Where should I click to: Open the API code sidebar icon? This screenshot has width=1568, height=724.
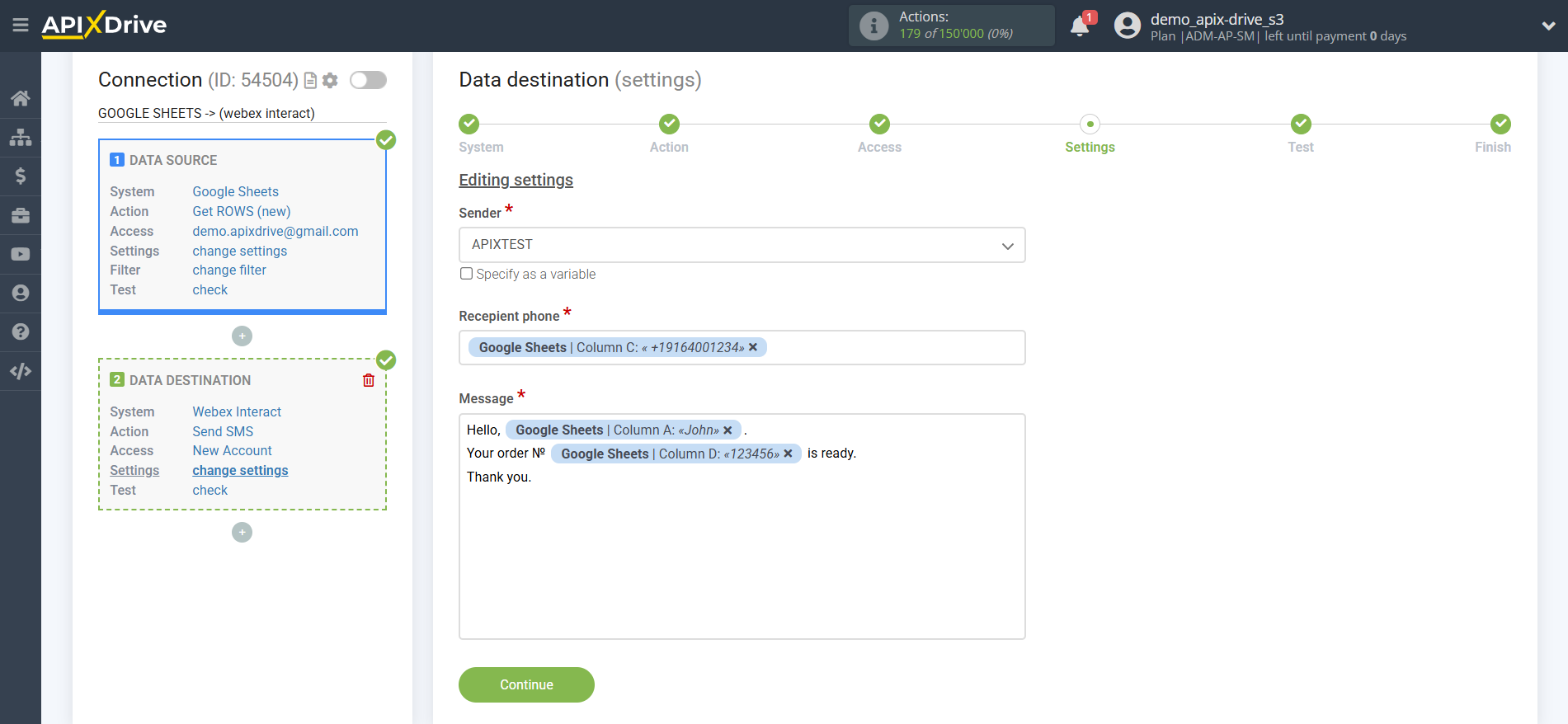coord(21,371)
